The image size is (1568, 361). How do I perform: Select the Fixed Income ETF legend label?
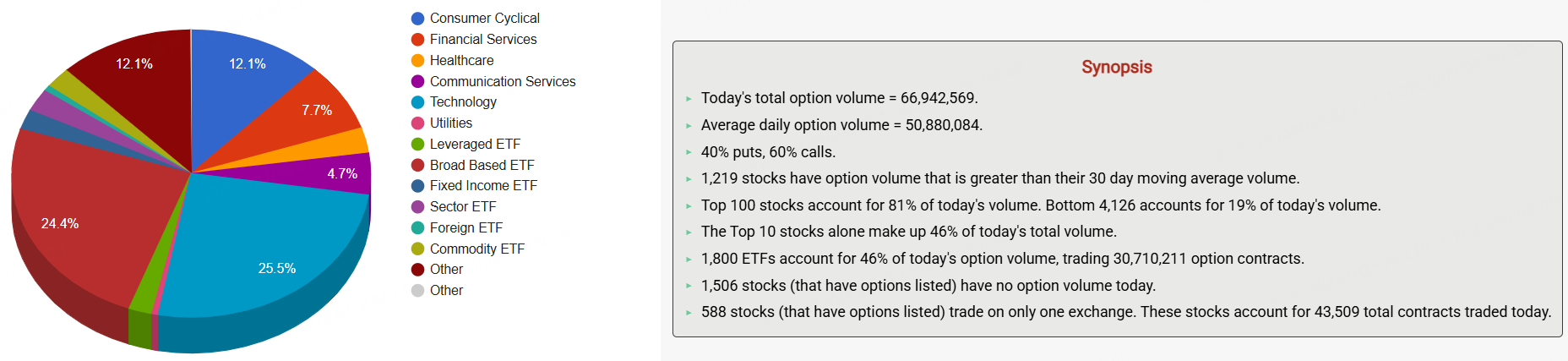(x=483, y=186)
